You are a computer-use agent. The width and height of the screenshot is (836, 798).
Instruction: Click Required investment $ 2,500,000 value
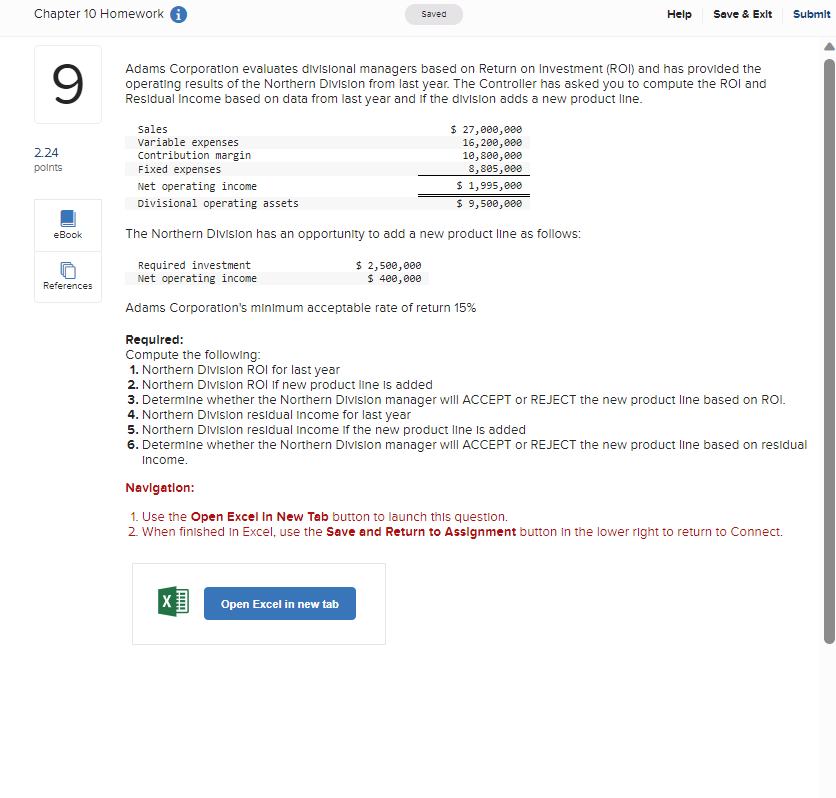pos(389,265)
